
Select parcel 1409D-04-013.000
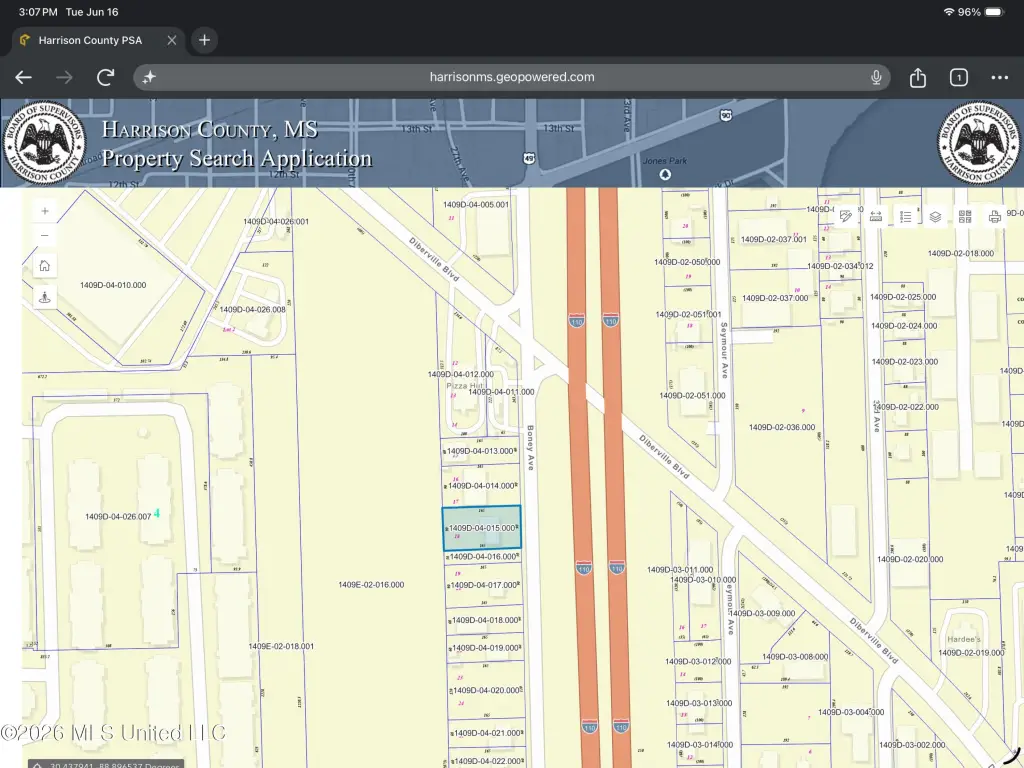coord(480,451)
